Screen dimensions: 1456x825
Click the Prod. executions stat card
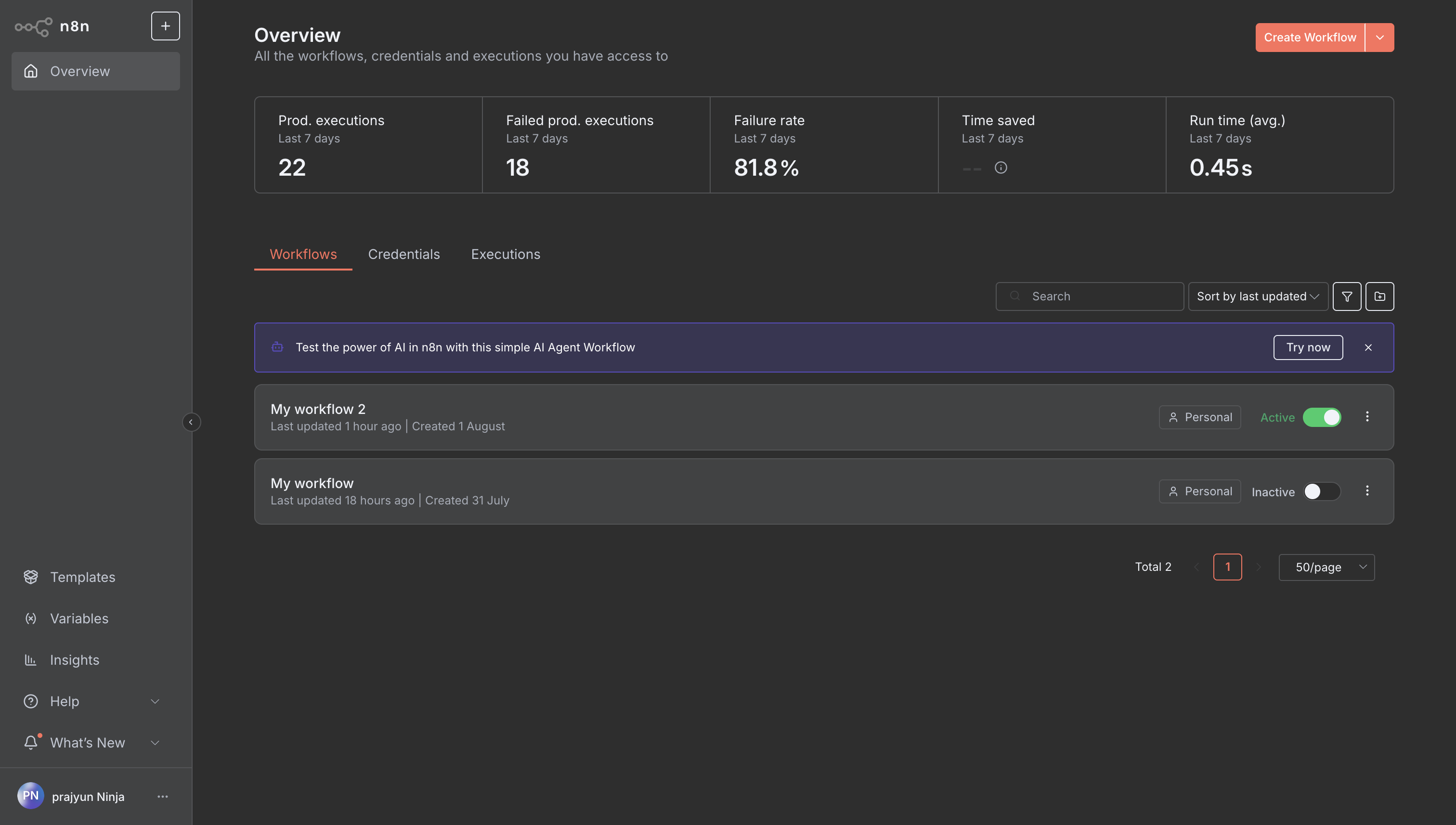[368, 145]
